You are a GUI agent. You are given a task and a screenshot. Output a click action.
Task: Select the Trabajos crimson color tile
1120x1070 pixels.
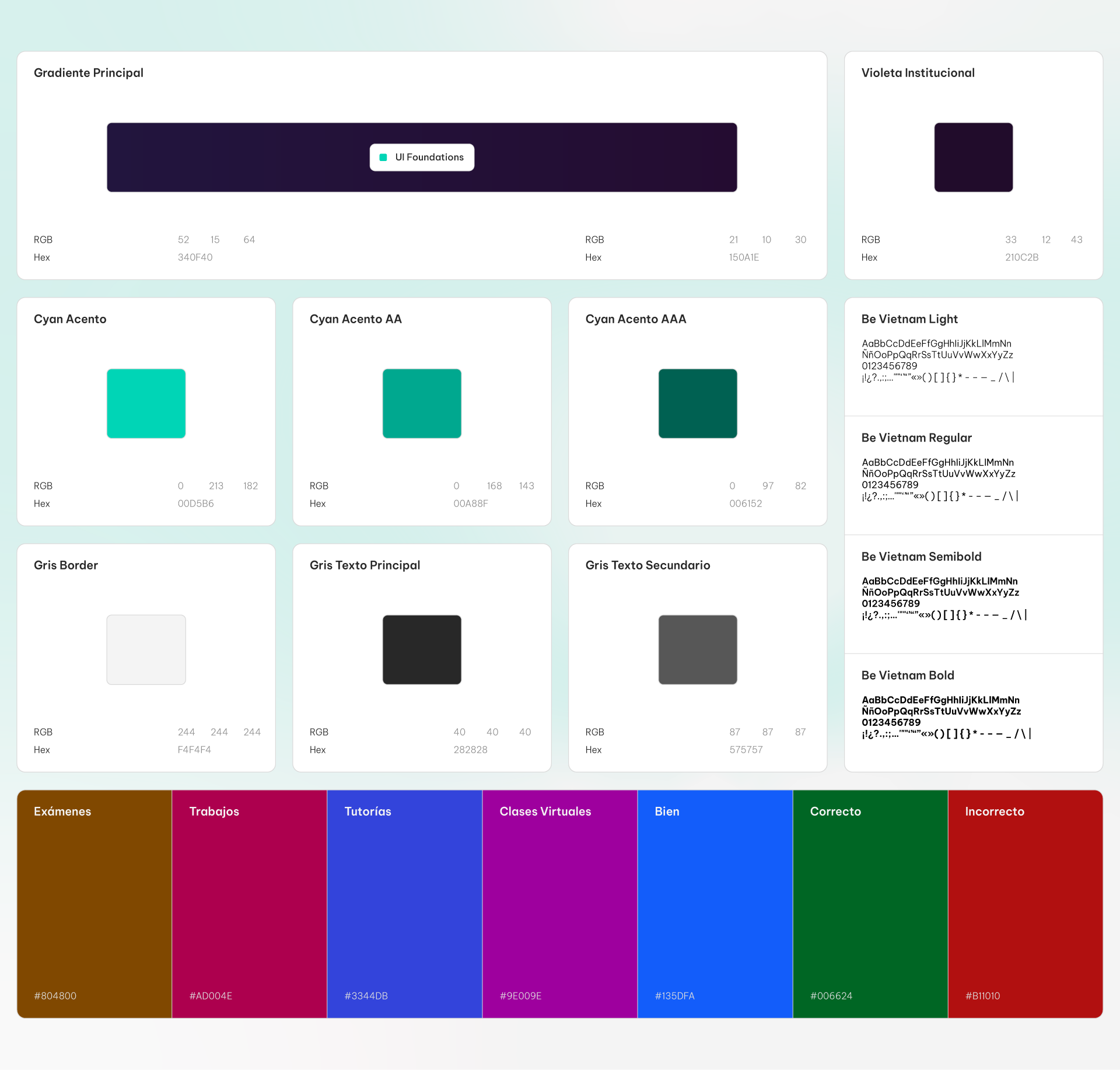coord(250,904)
